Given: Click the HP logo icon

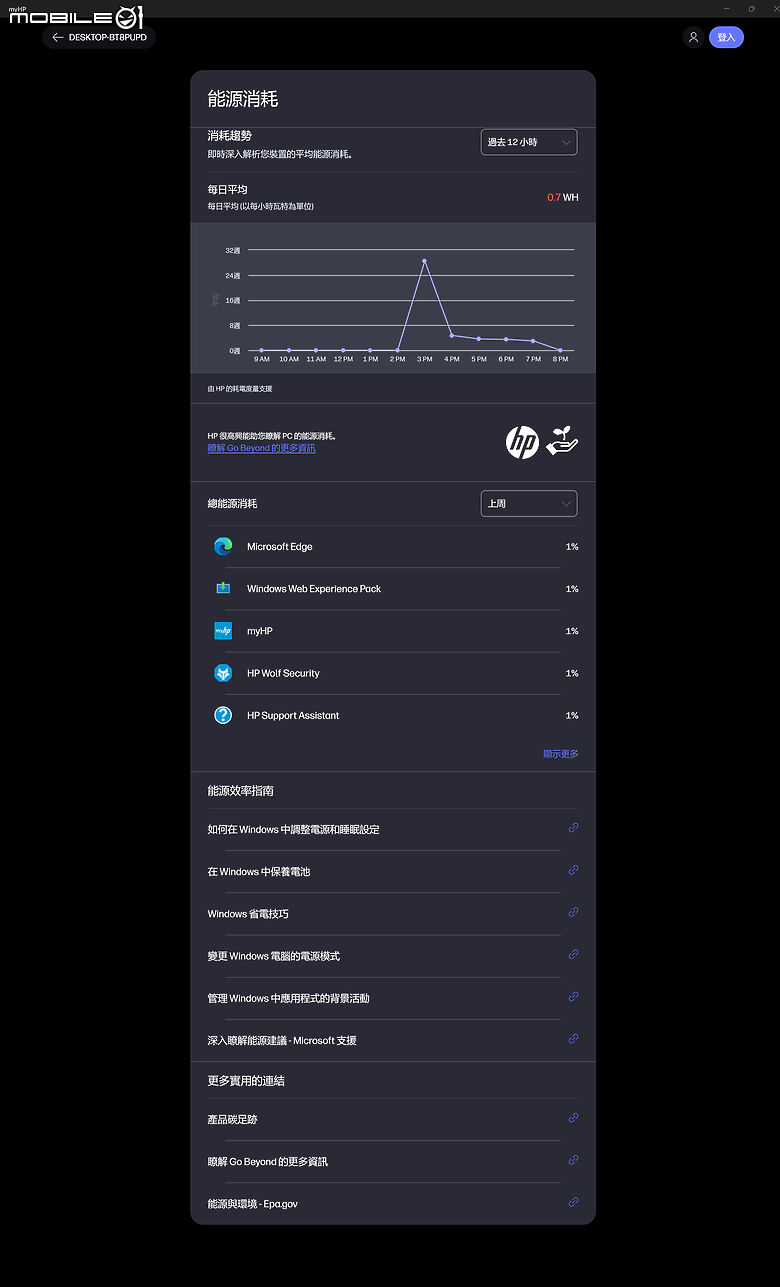Looking at the screenshot, I should (x=522, y=442).
